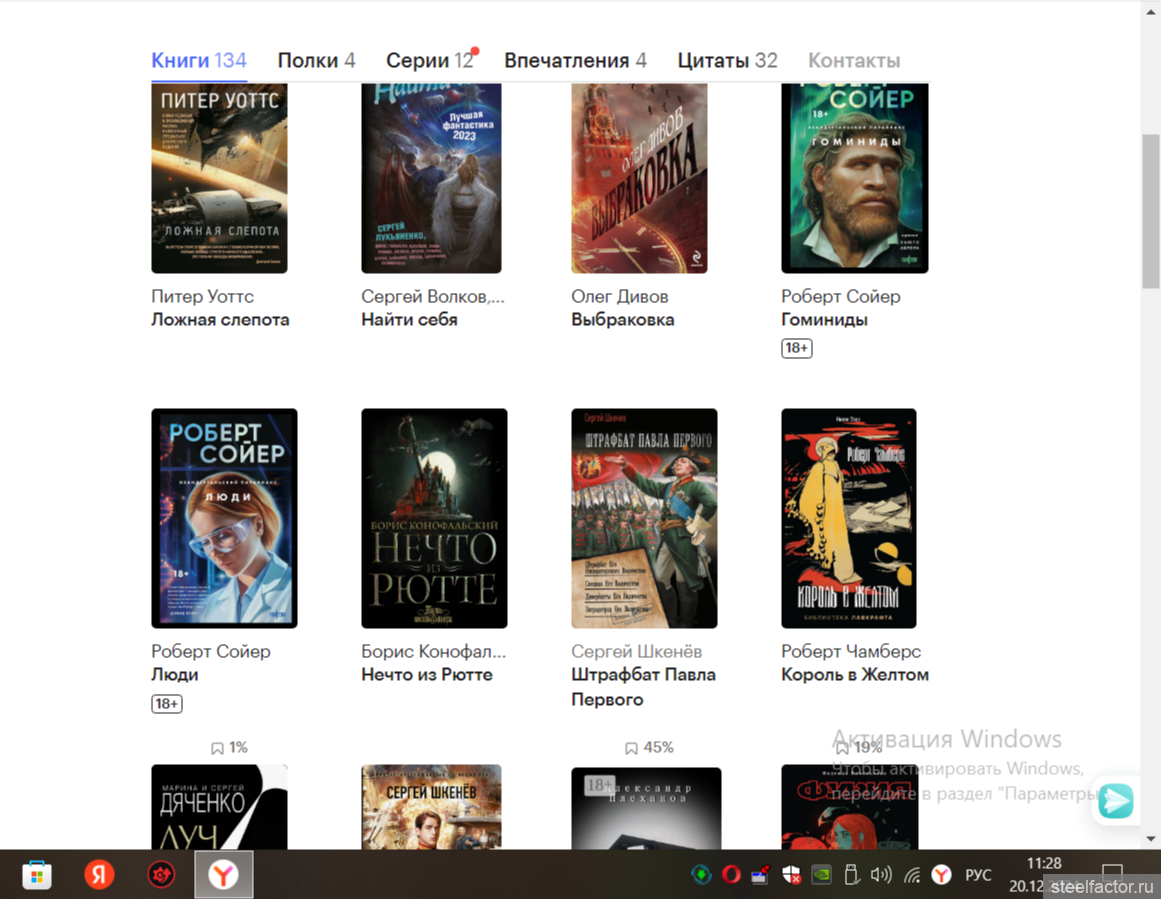Open author link Сергей Волков
This screenshot has height=899, width=1161.
[432, 296]
